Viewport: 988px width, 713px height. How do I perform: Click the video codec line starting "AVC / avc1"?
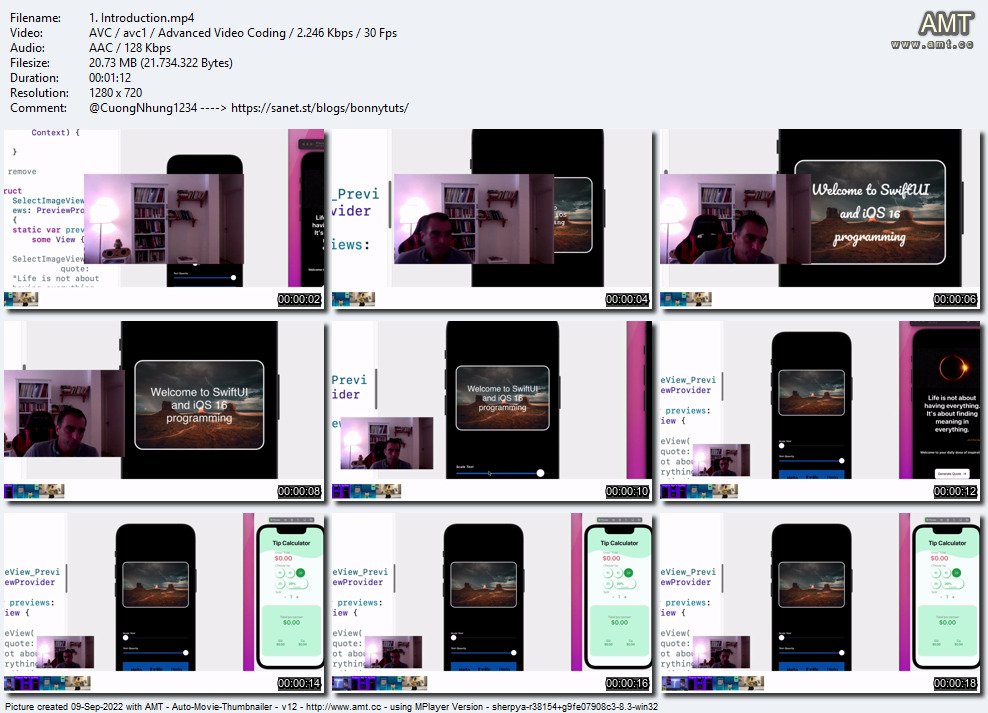tap(243, 33)
